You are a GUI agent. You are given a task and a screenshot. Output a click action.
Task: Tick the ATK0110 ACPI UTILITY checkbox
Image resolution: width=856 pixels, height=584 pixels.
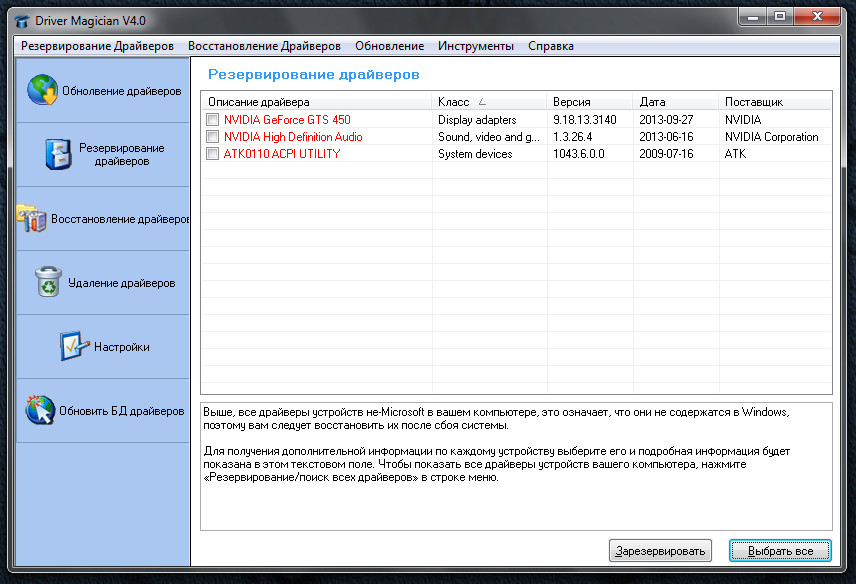(212, 154)
